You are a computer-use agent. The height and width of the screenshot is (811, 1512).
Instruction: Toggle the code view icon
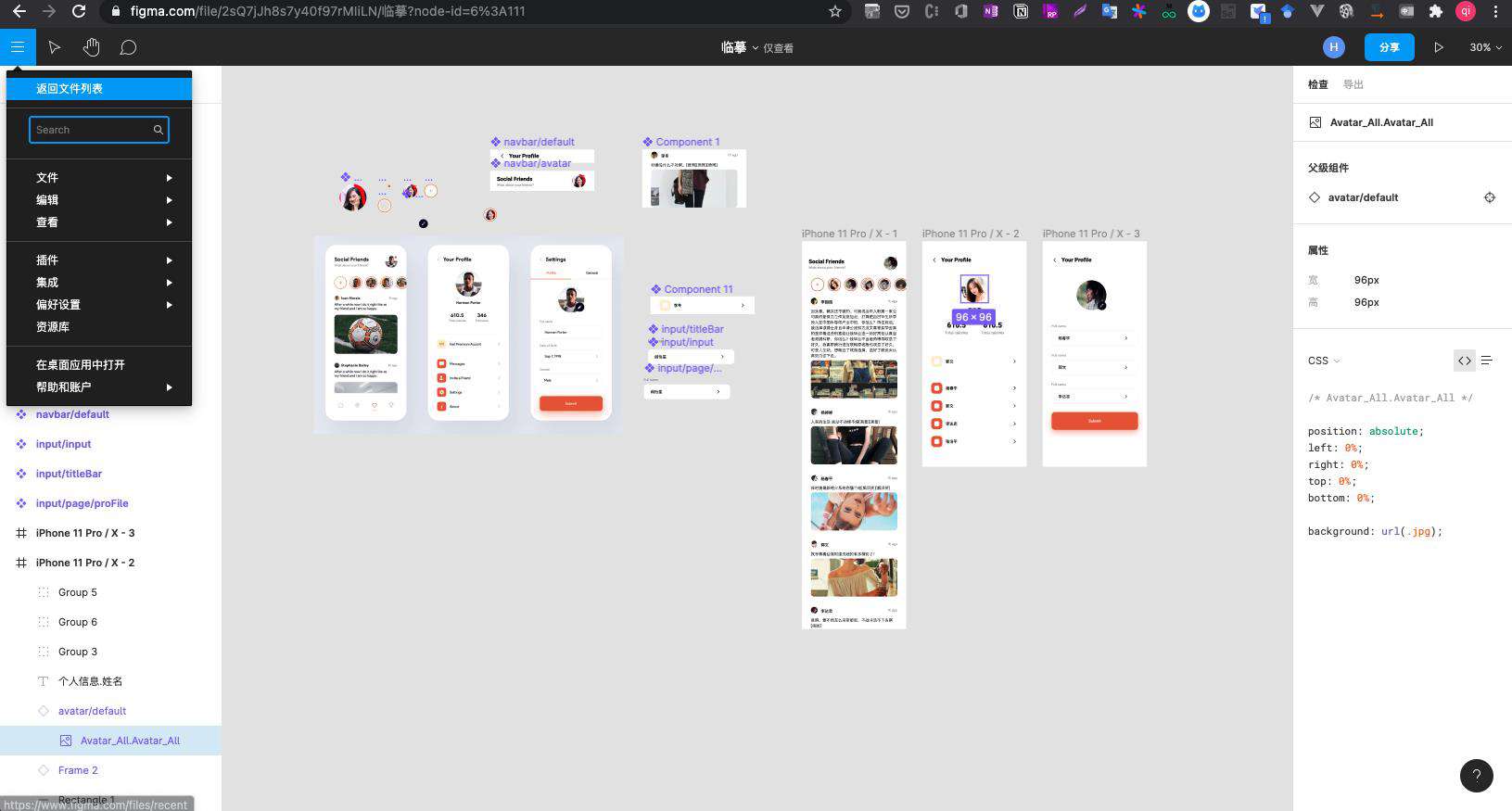[x=1464, y=361]
